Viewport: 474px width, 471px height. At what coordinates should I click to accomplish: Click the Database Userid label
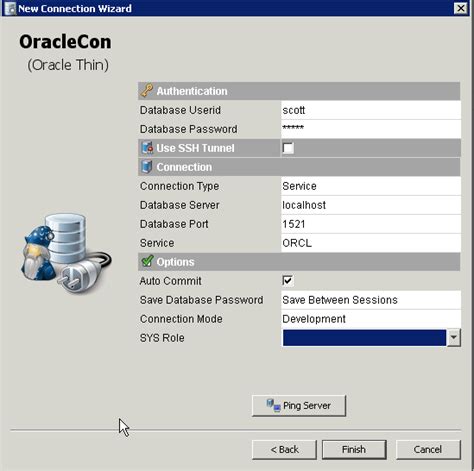click(180, 110)
